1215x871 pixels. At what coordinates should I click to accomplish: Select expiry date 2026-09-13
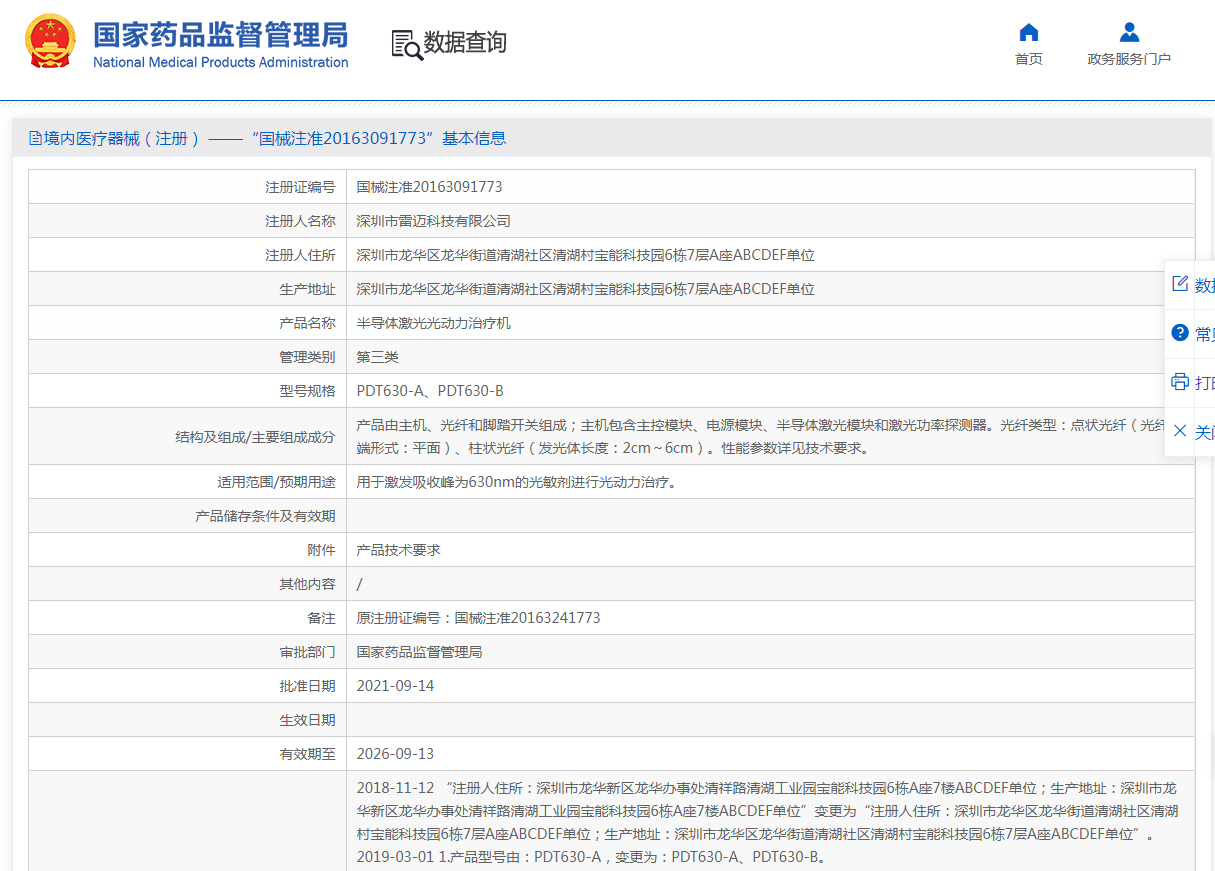[396, 754]
